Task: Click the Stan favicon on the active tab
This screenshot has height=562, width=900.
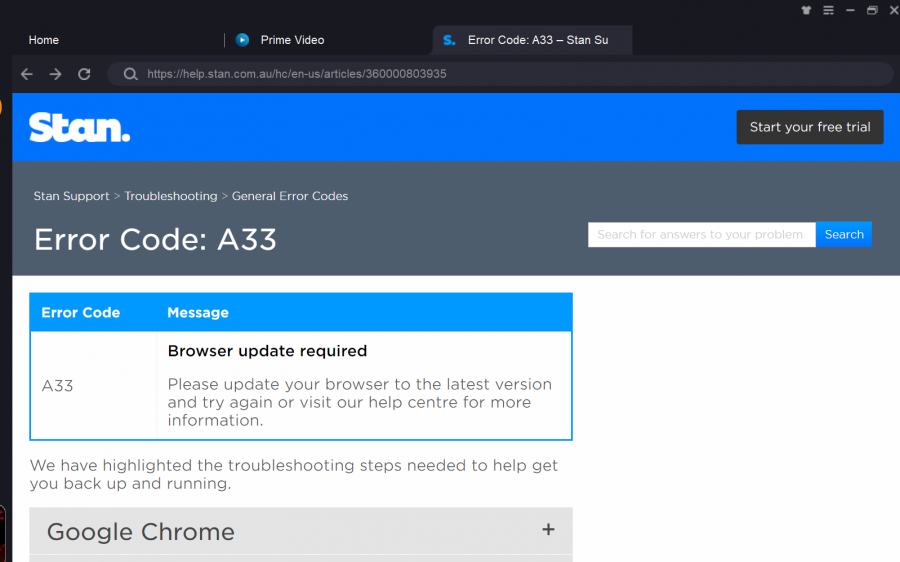Action: pyautogui.click(x=449, y=40)
